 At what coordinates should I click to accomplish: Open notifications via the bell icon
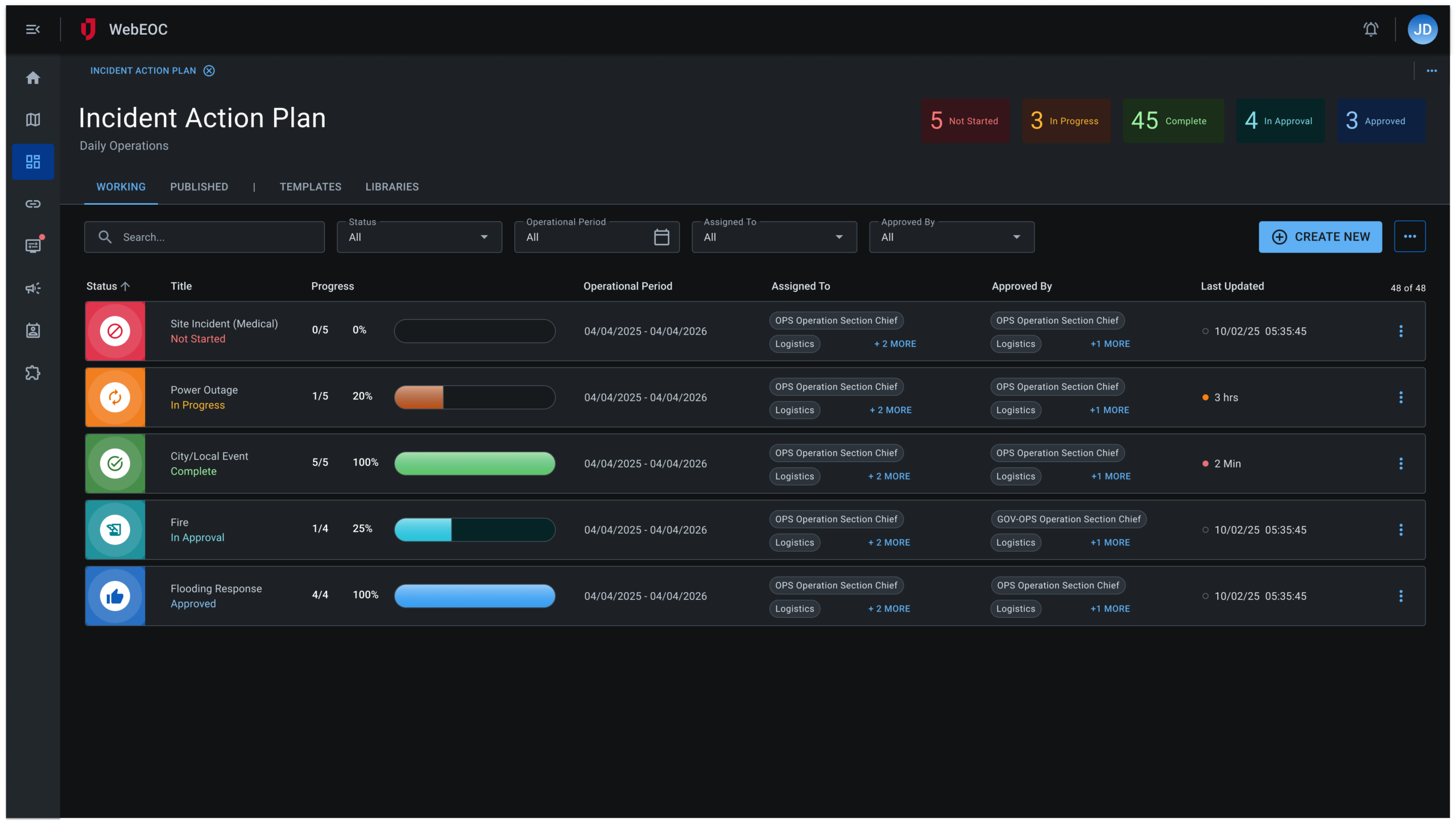pyautogui.click(x=1370, y=29)
